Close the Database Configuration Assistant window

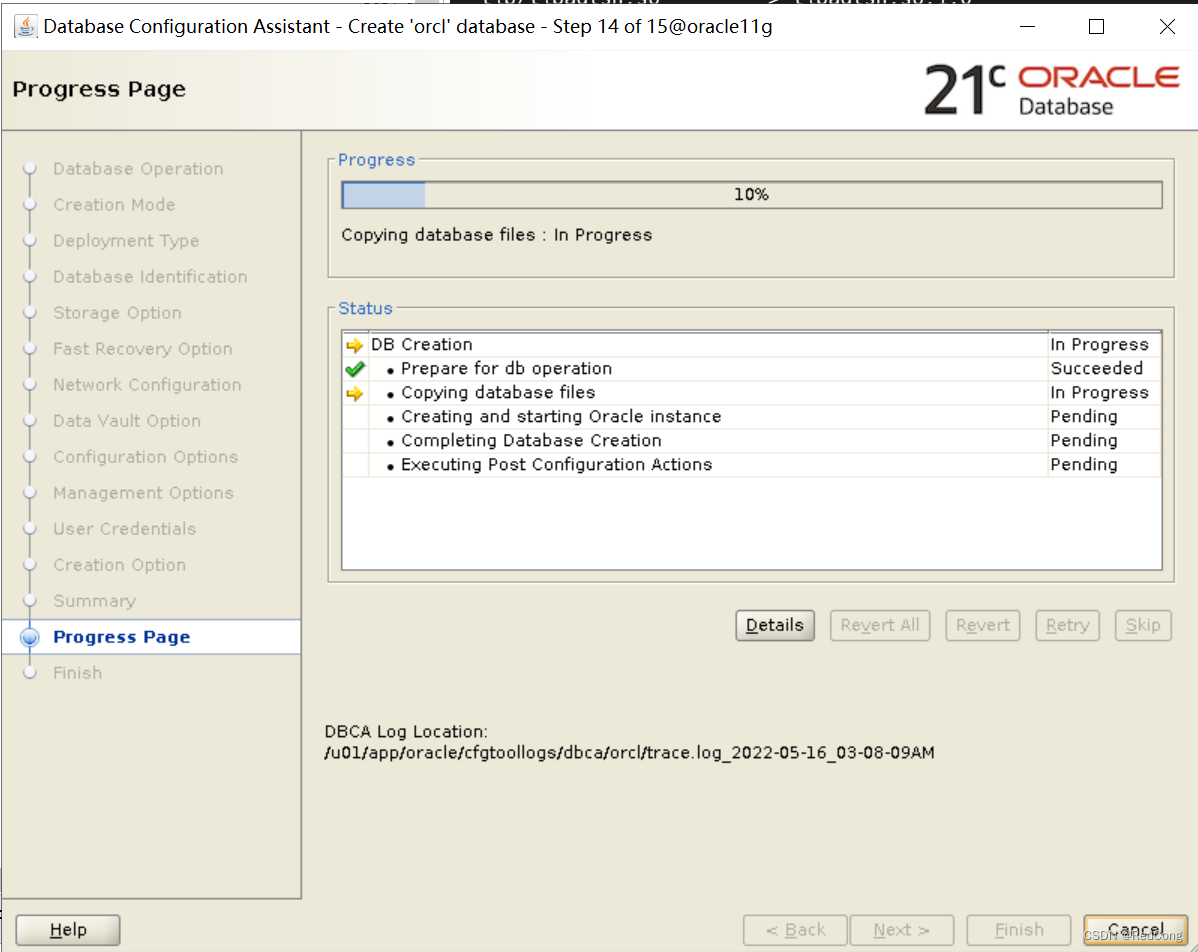pyautogui.click(x=1167, y=27)
